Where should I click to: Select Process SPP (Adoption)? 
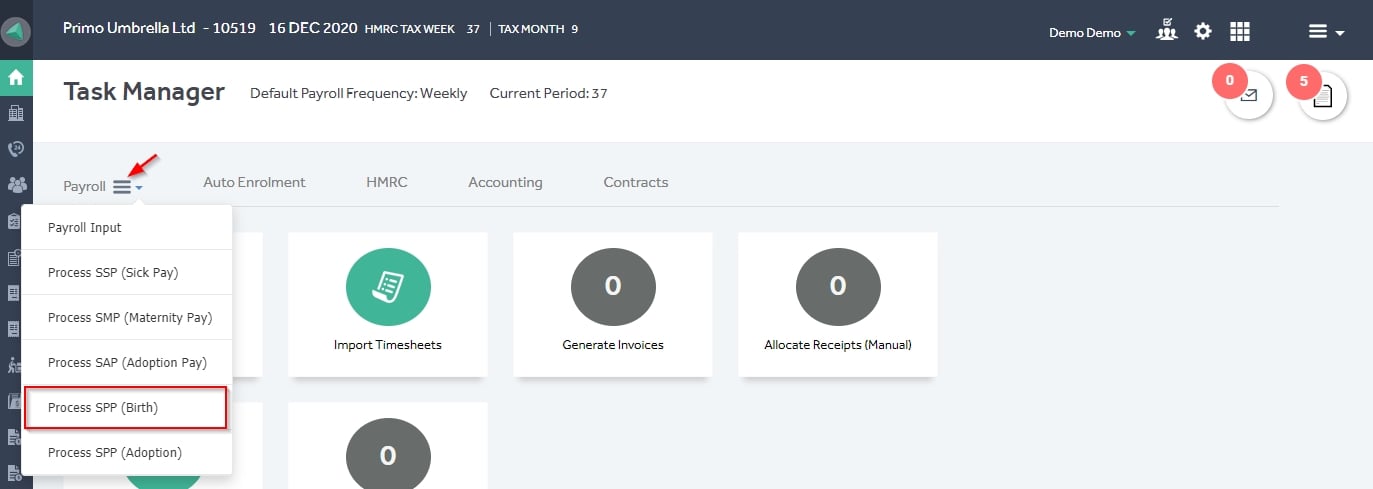tap(127, 452)
